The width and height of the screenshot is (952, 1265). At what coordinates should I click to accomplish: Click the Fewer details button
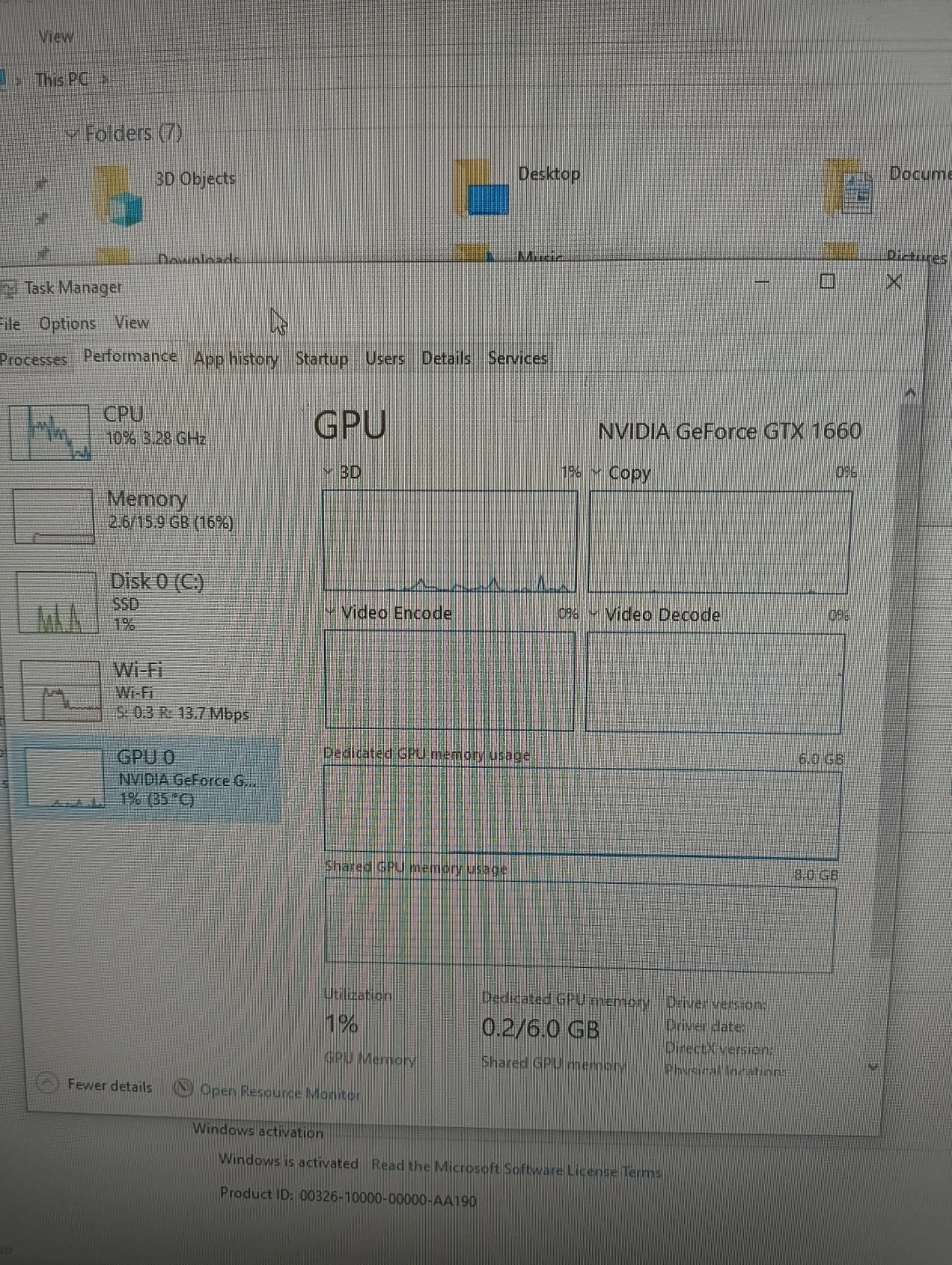pos(95,1085)
